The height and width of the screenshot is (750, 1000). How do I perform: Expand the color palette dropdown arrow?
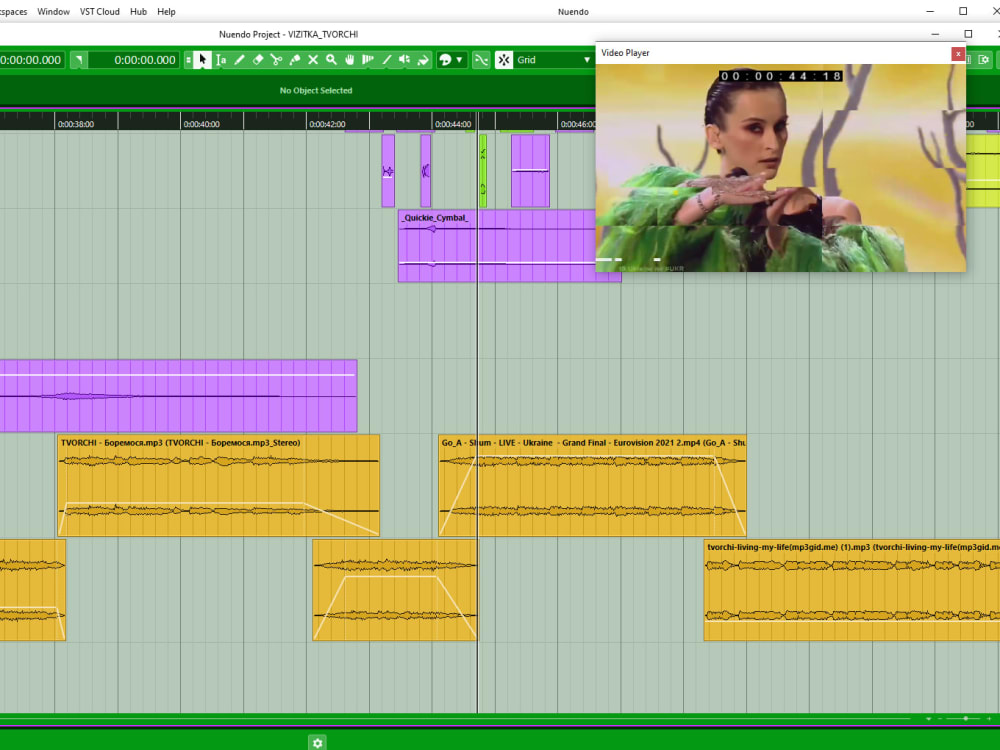pyautogui.click(x=459, y=60)
